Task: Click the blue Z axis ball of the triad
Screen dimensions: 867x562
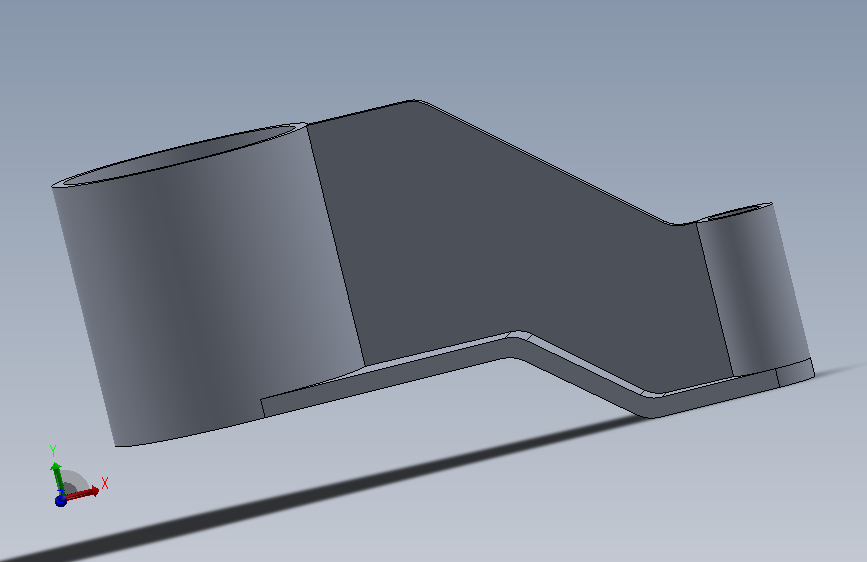Action: 61,501
